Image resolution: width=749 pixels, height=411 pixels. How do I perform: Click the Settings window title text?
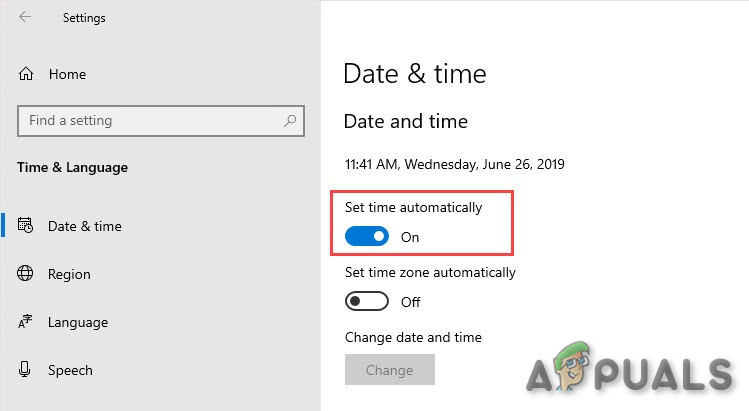pos(84,18)
